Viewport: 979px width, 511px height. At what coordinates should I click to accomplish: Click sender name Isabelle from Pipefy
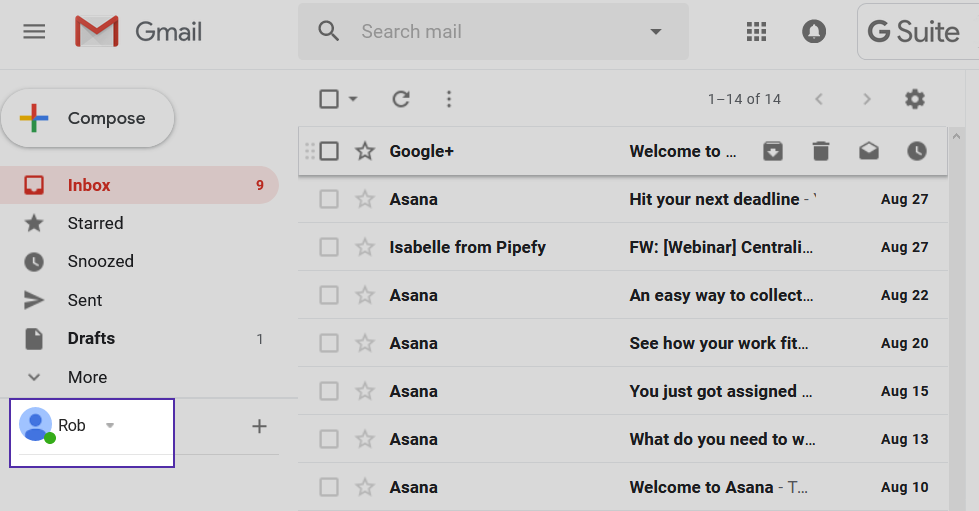pos(468,247)
